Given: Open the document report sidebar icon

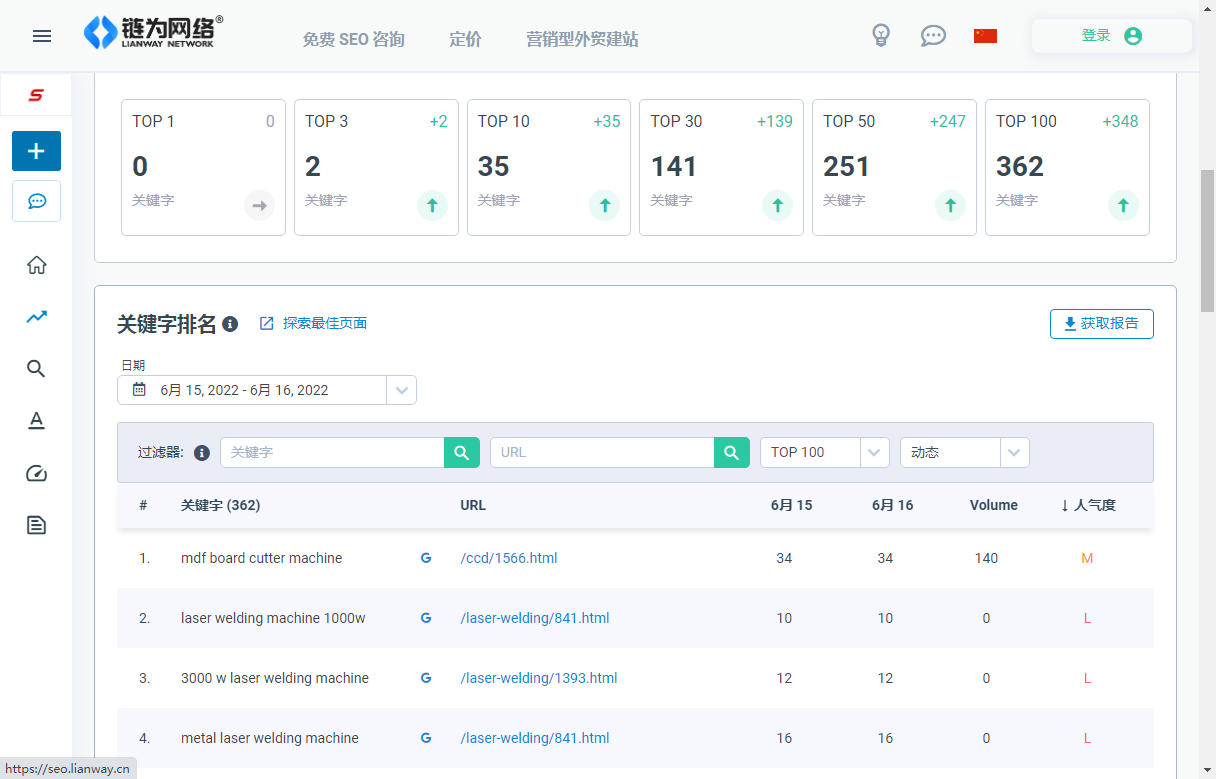Looking at the screenshot, I should (37, 525).
